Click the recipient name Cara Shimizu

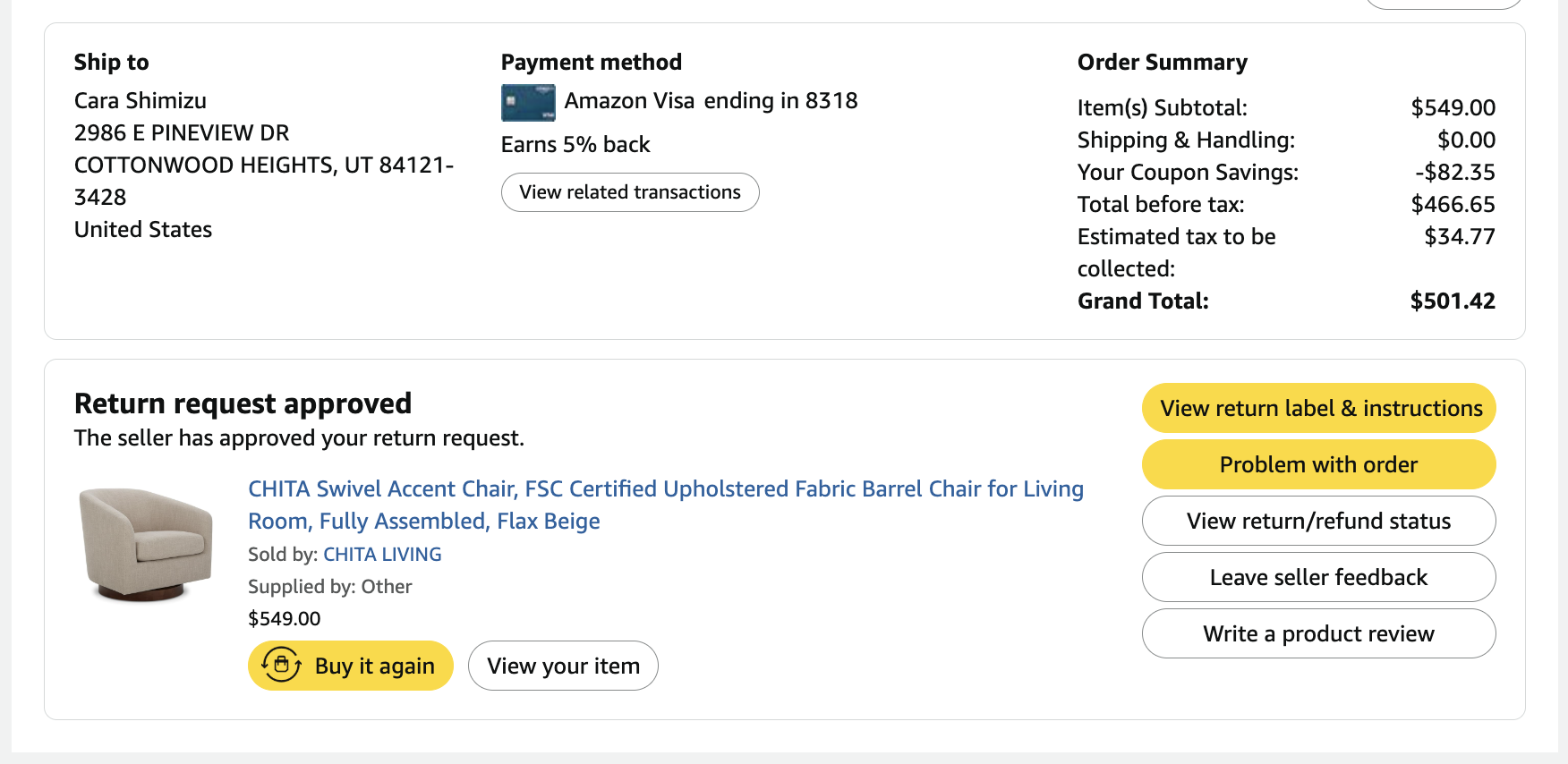141,100
